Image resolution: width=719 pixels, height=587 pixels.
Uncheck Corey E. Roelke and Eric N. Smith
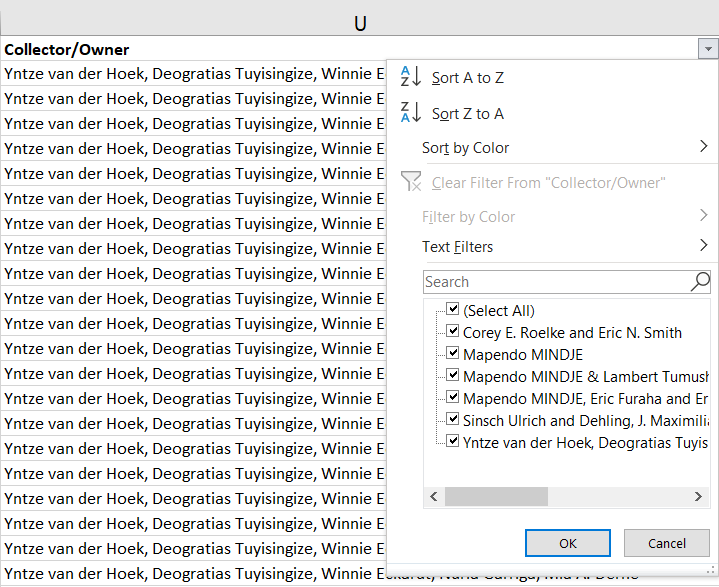[x=453, y=331]
